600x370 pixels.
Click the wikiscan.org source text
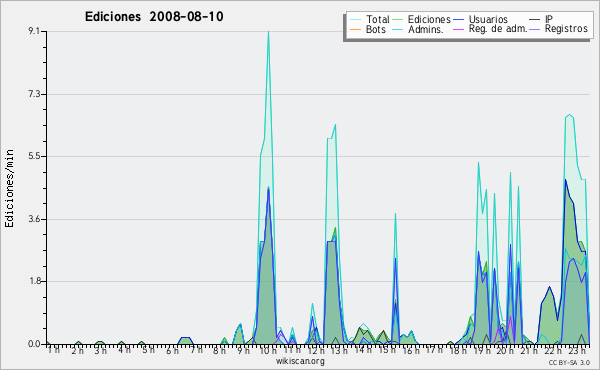[x=300, y=361]
